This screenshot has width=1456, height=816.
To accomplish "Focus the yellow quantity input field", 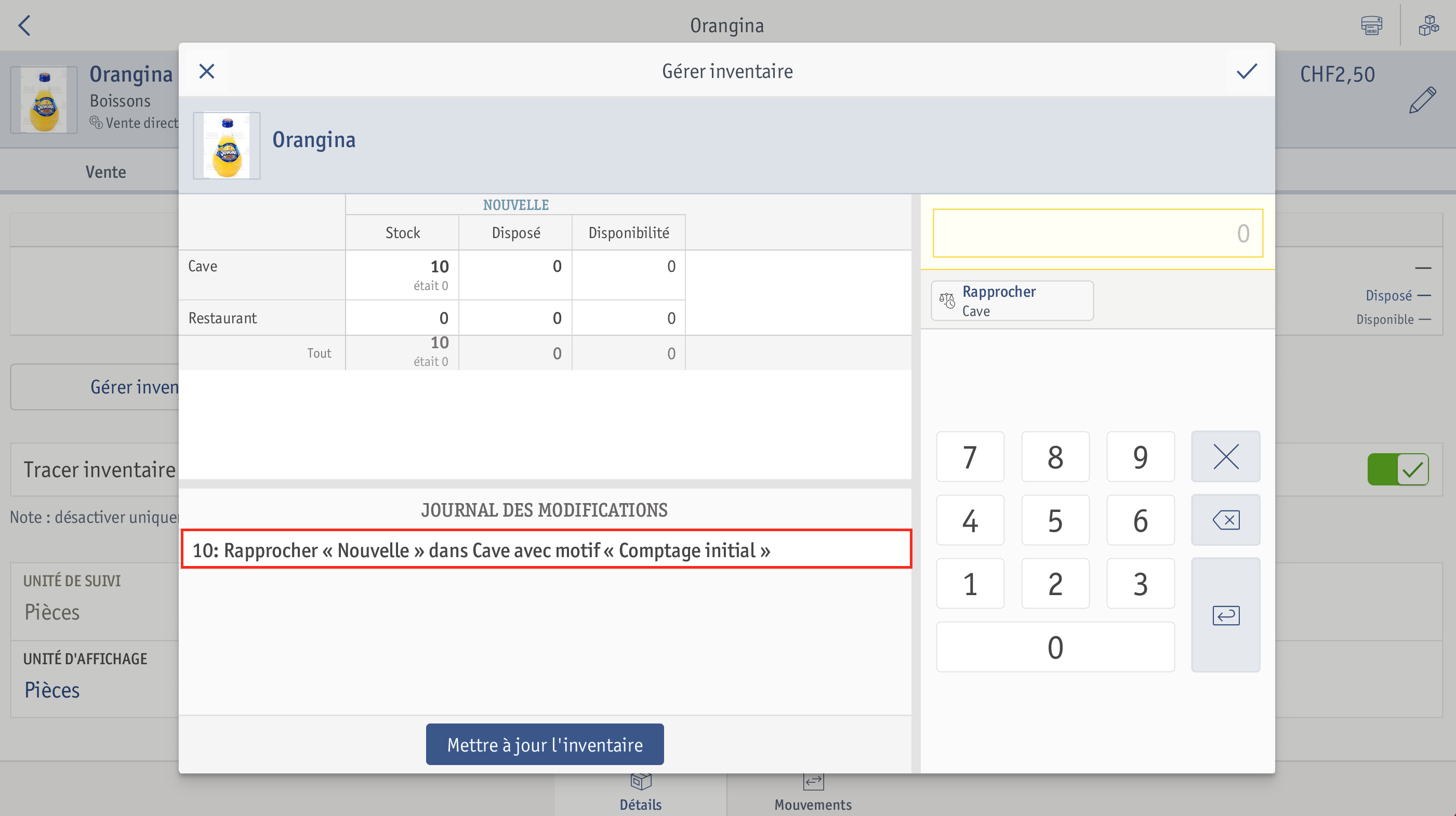I will tap(1097, 233).
